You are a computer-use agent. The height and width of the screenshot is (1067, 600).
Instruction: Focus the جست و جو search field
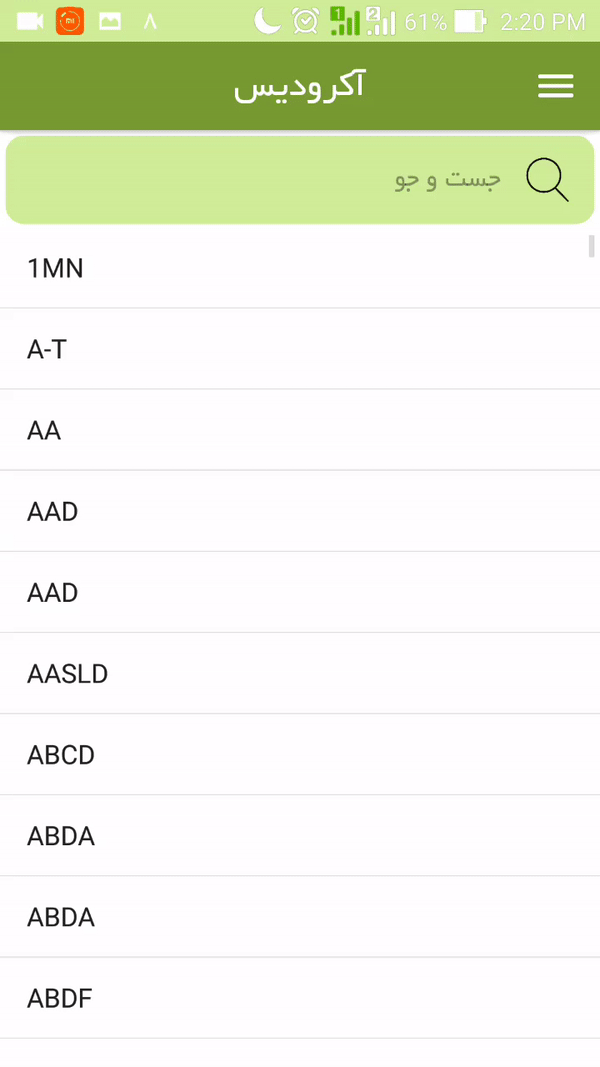pos(300,180)
